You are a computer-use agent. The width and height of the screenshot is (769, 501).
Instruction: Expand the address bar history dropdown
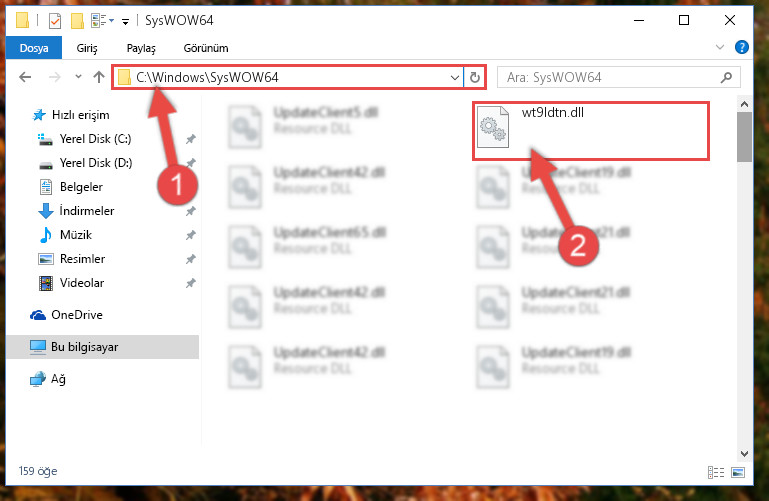(455, 77)
